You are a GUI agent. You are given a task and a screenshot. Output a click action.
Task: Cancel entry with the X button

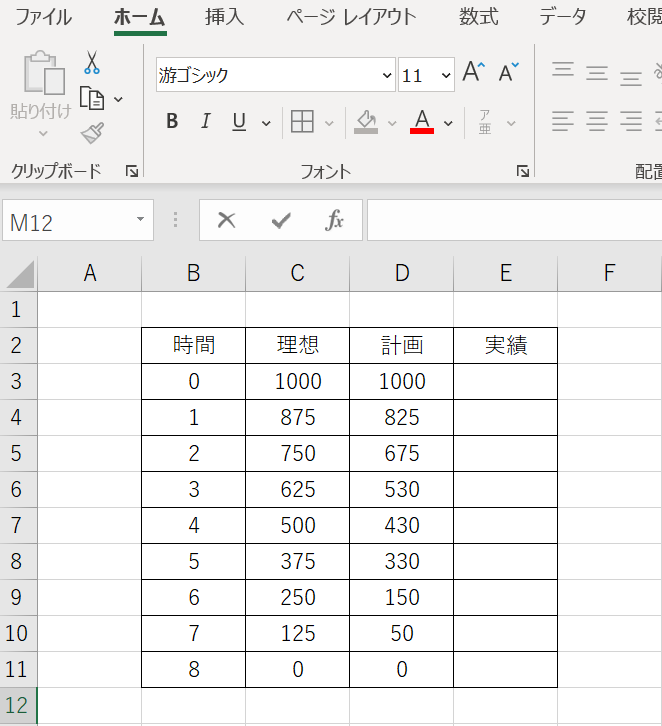pos(226,220)
